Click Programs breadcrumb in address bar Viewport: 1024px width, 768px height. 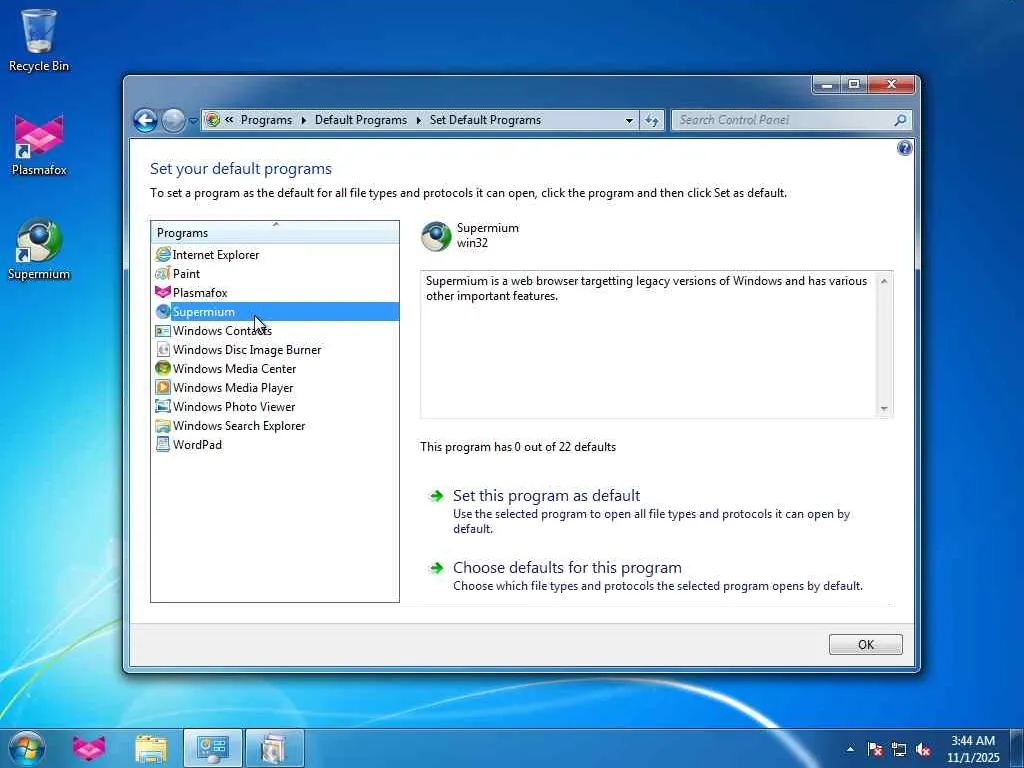point(266,120)
